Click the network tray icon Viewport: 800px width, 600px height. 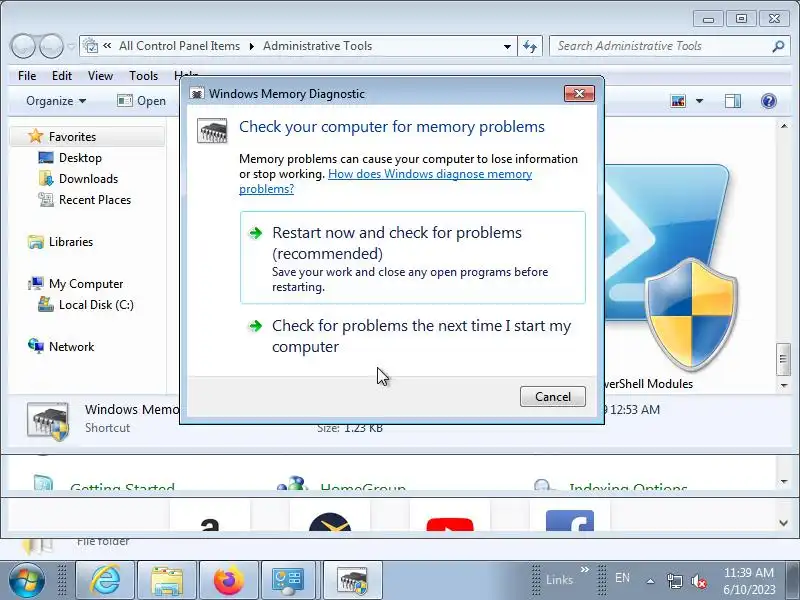pyautogui.click(x=674, y=581)
